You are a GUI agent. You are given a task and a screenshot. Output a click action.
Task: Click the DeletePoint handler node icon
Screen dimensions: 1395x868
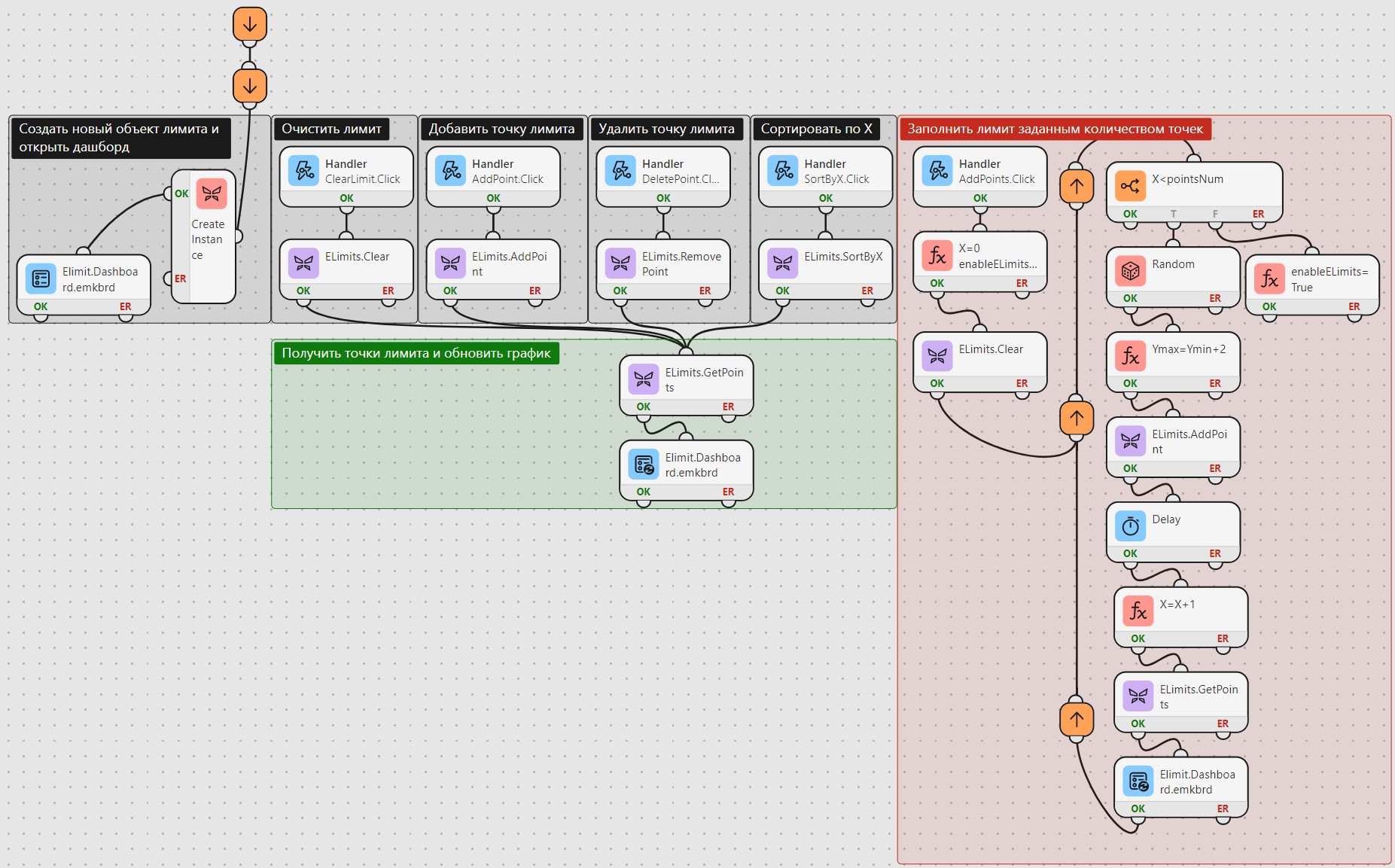620,171
